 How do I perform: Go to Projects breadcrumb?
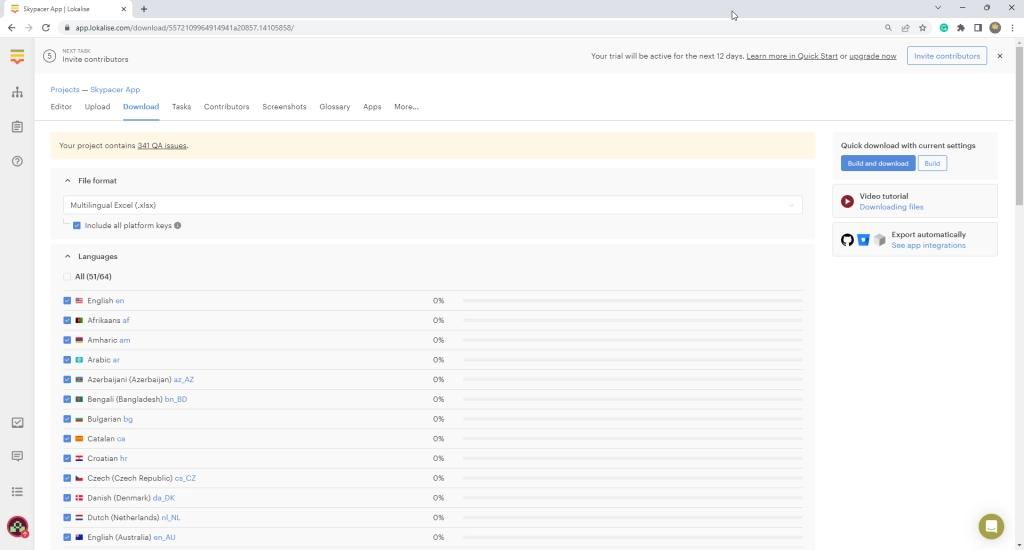tap(65, 89)
